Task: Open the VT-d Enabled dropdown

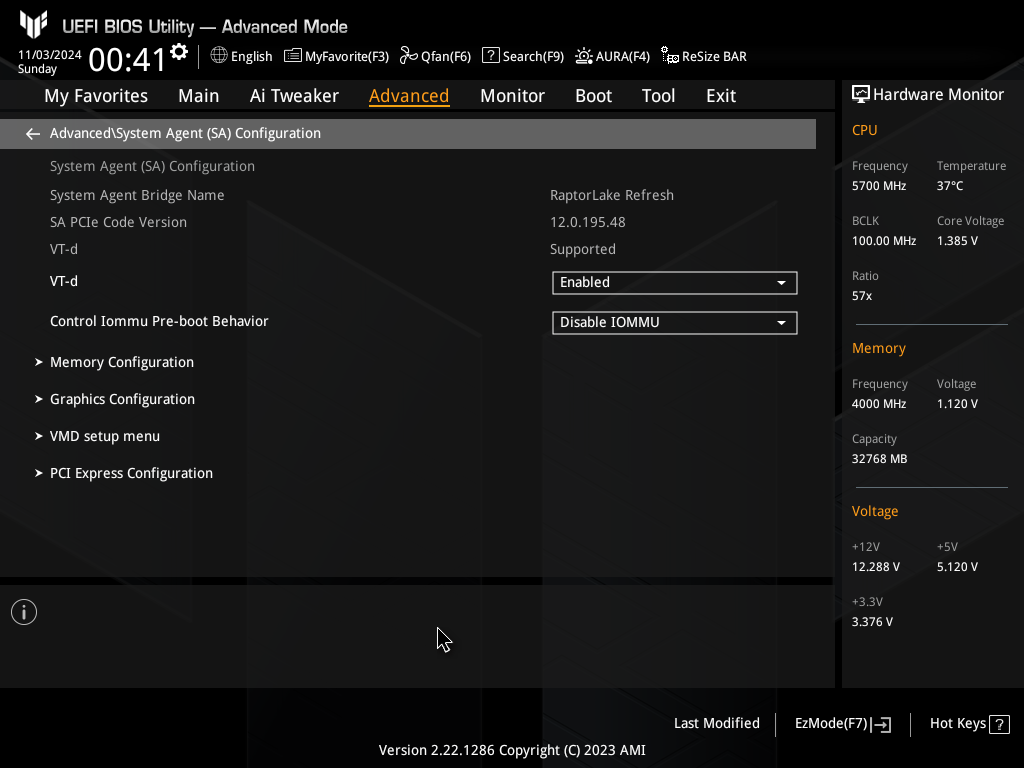Action: coord(675,283)
